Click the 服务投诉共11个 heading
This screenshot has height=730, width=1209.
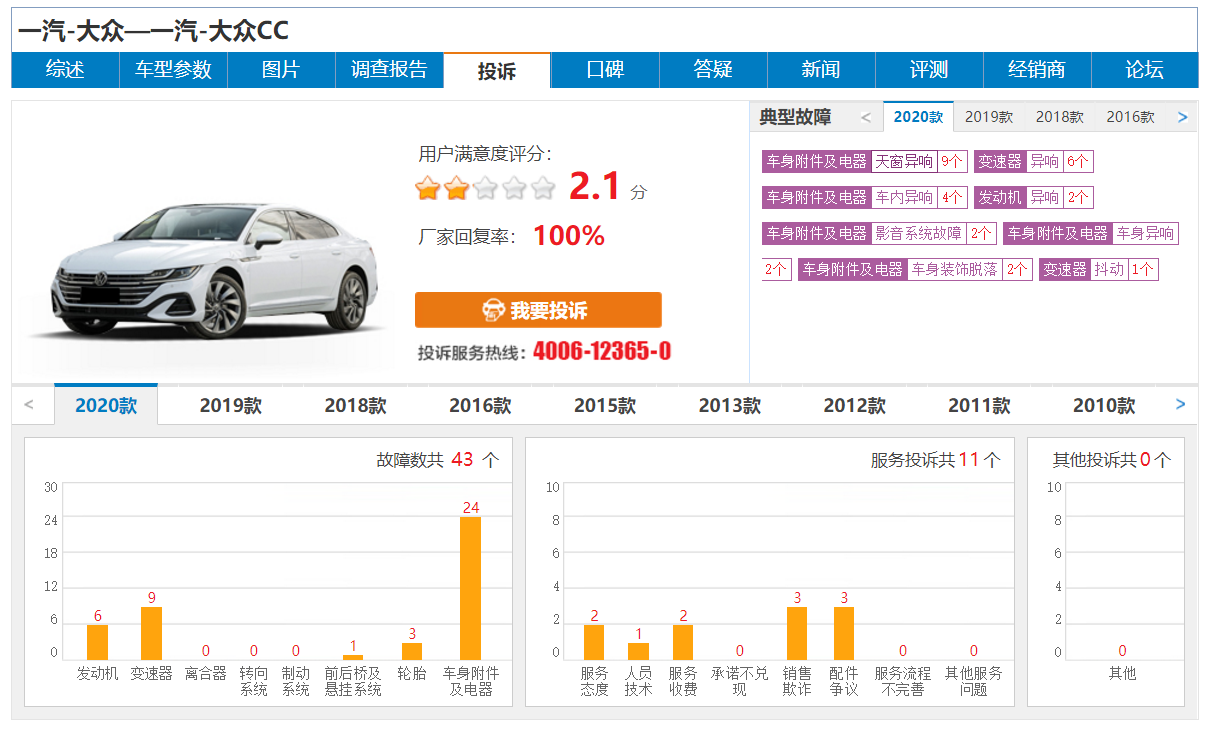pyautogui.click(x=935, y=460)
